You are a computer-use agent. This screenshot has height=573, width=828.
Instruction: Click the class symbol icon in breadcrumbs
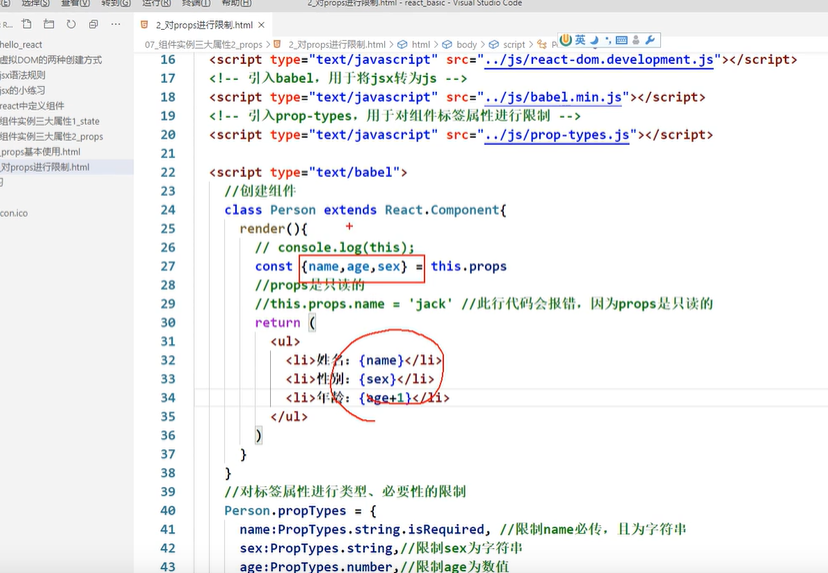pos(542,44)
